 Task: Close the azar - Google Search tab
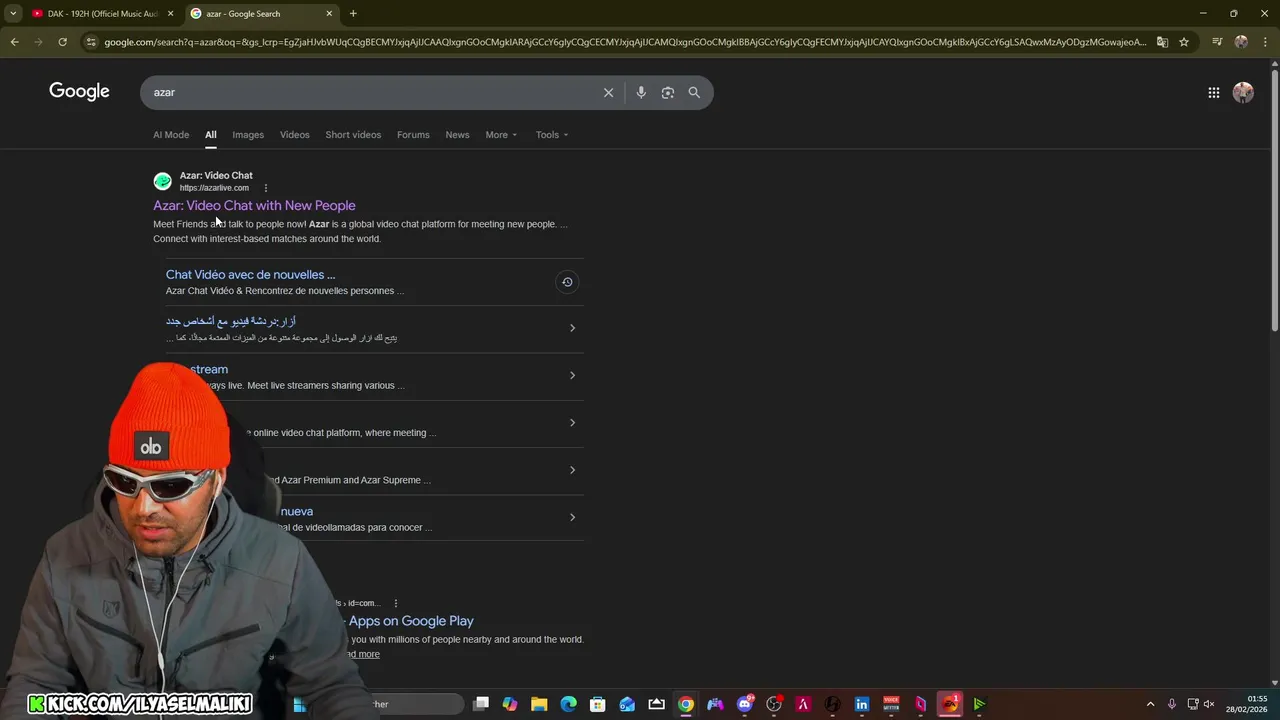tap(329, 13)
